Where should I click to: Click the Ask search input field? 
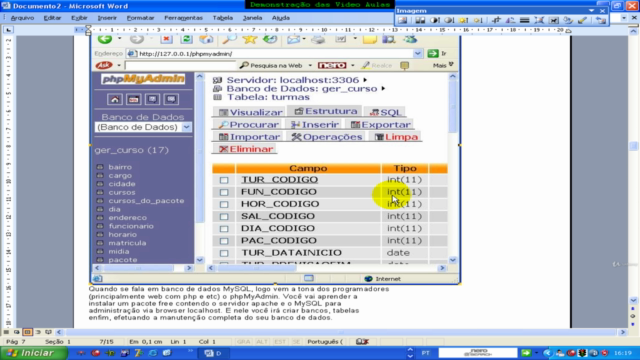180,66
